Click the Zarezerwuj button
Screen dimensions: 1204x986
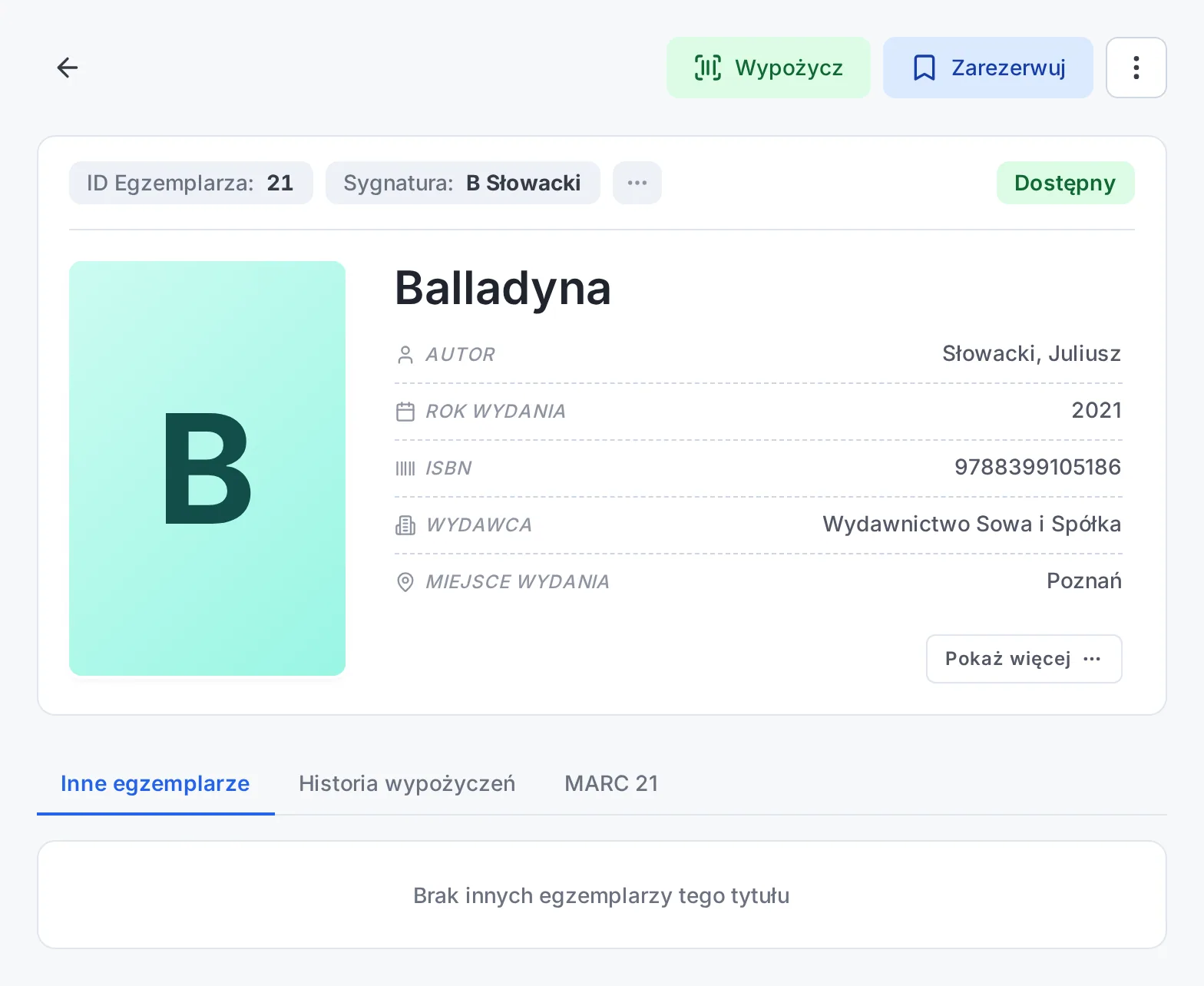tap(987, 68)
